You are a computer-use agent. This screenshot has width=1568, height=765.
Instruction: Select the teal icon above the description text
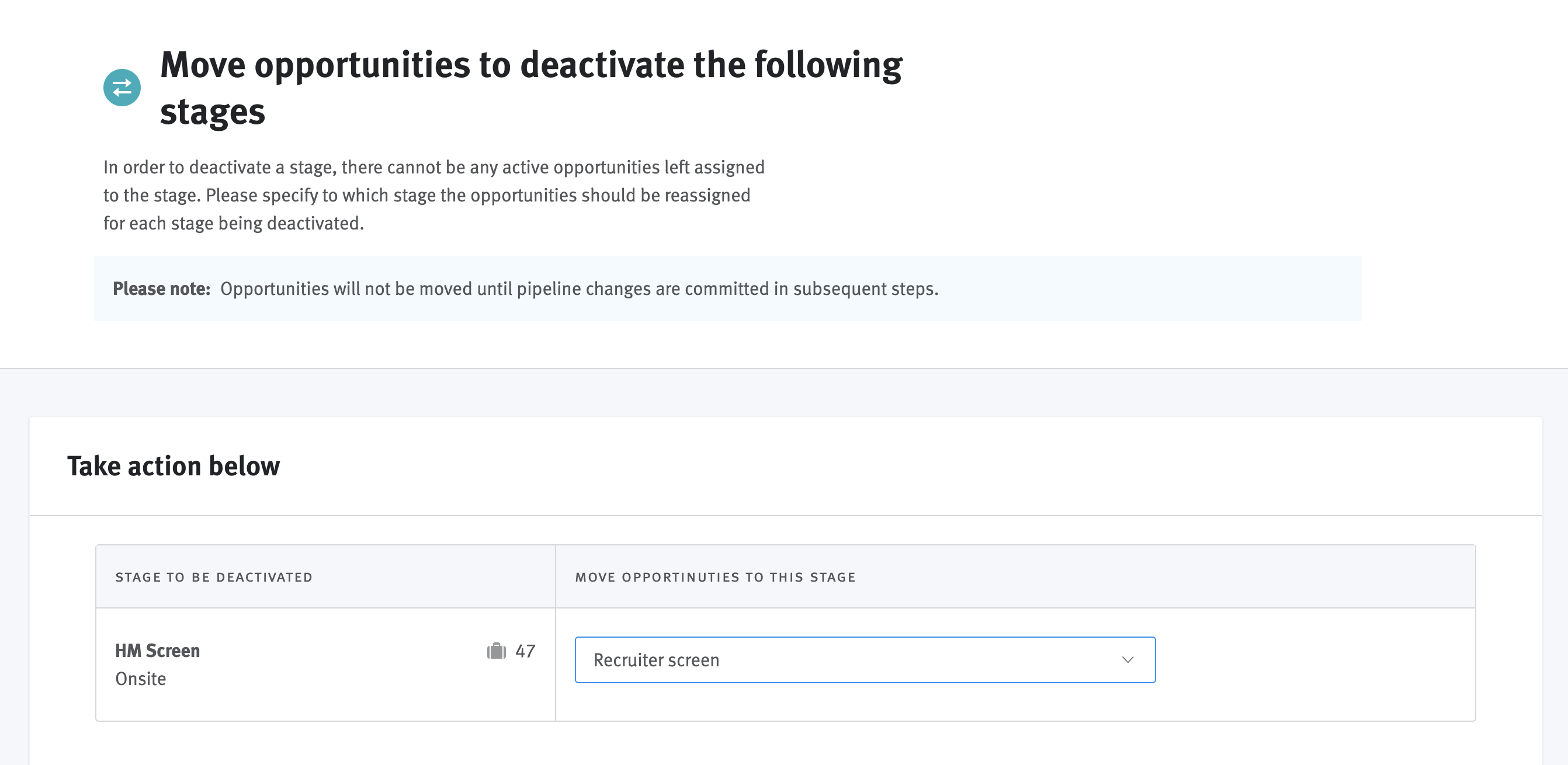122,88
